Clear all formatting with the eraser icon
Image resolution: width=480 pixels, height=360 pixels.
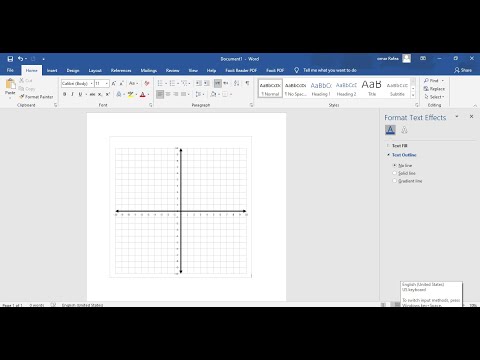click(147, 83)
